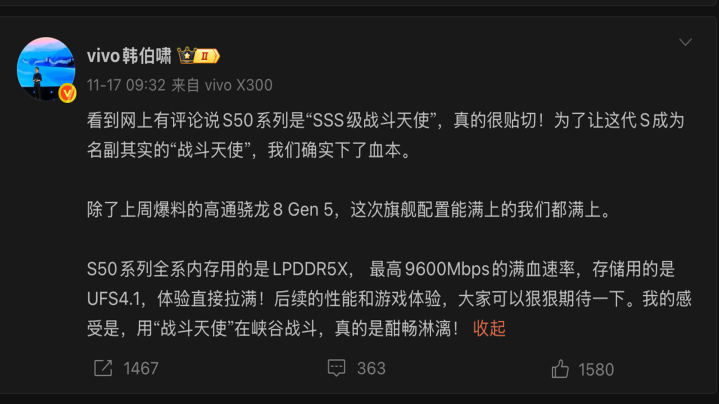Image resolution: width=719 pixels, height=404 pixels.
Task: Click the UFS4.1 storage line of text
Action: click(x=389, y=299)
